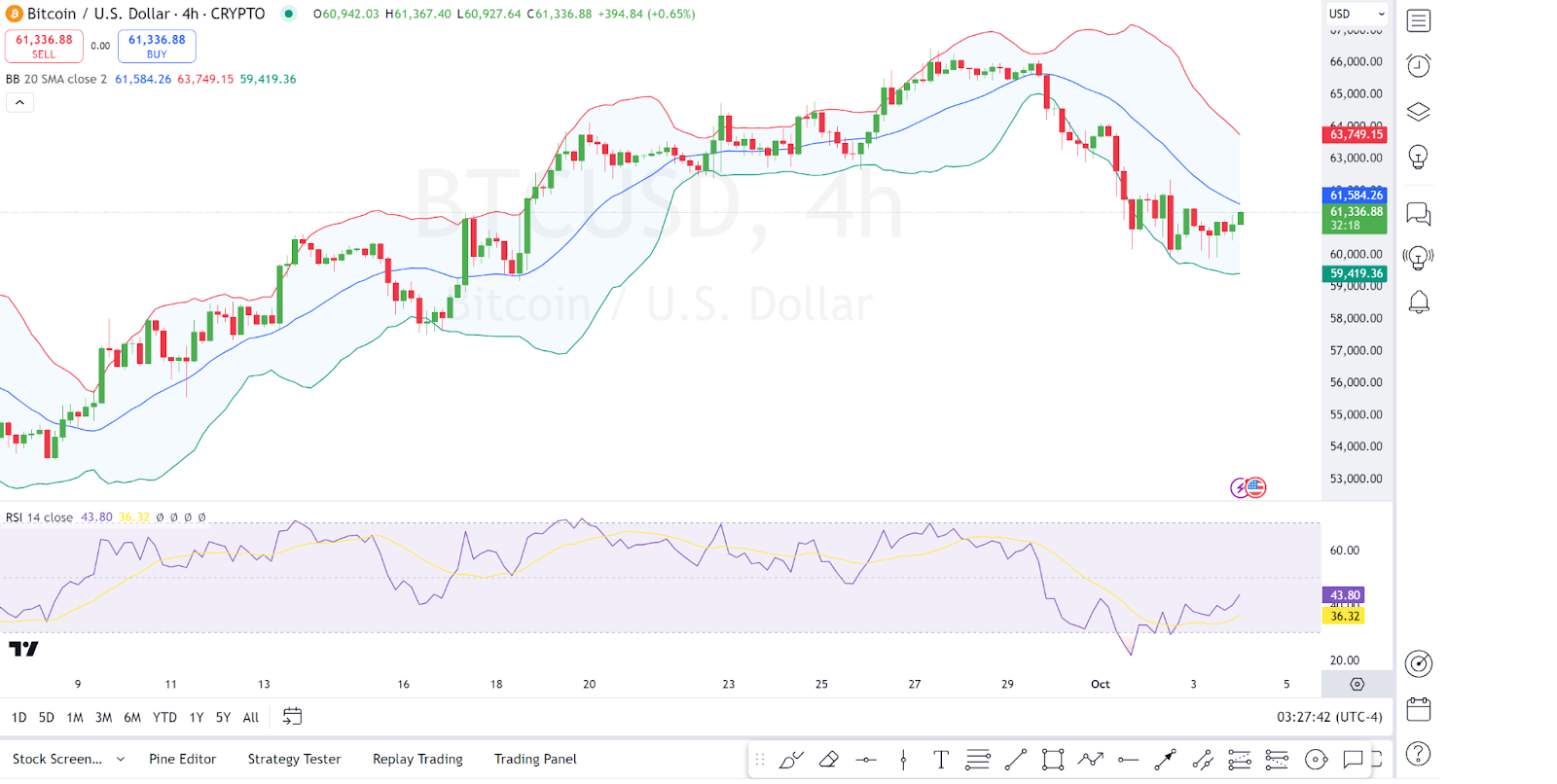1557x784 pixels.
Task: Click the purple 43.80 RSI value label
Action: coord(1344,595)
